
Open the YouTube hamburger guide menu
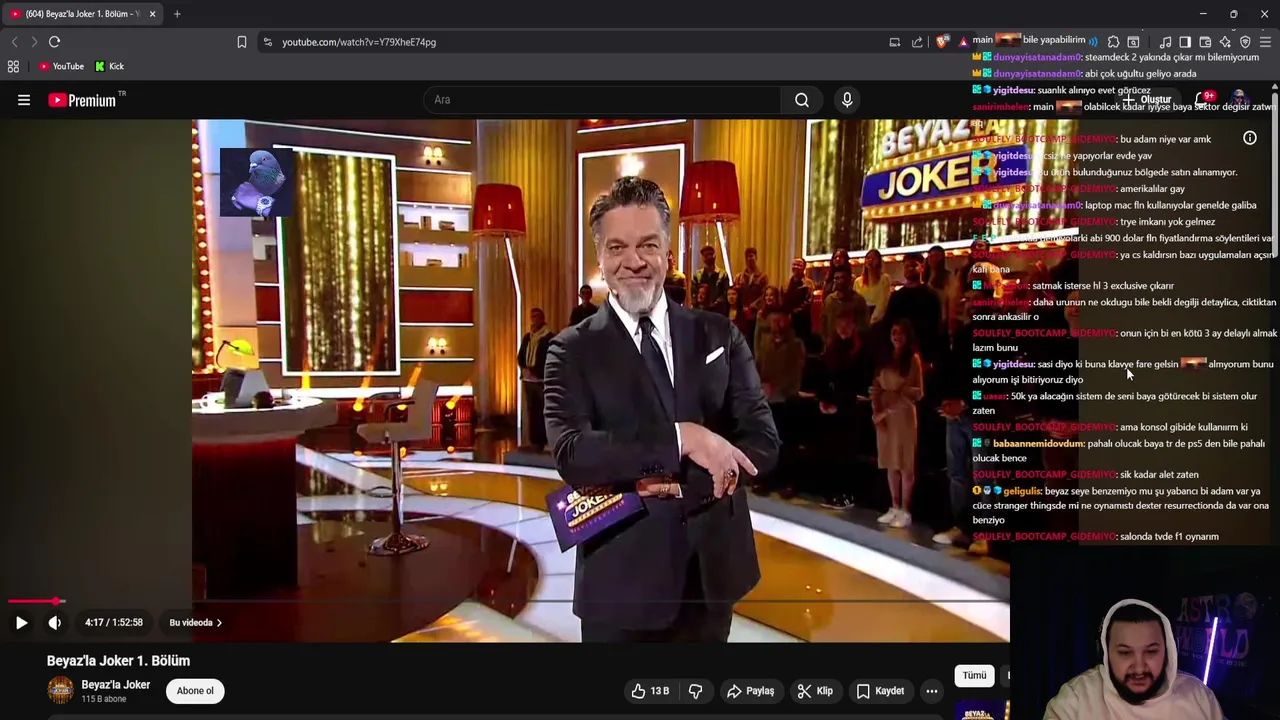pos(24,100)
